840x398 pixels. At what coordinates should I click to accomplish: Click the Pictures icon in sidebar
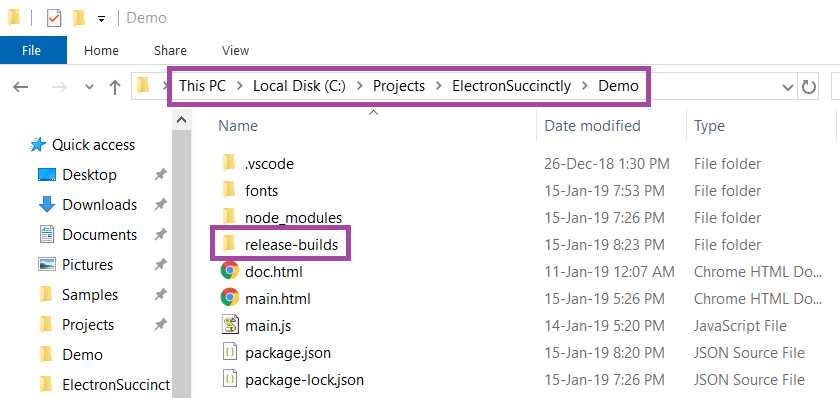tap(47, 265)
